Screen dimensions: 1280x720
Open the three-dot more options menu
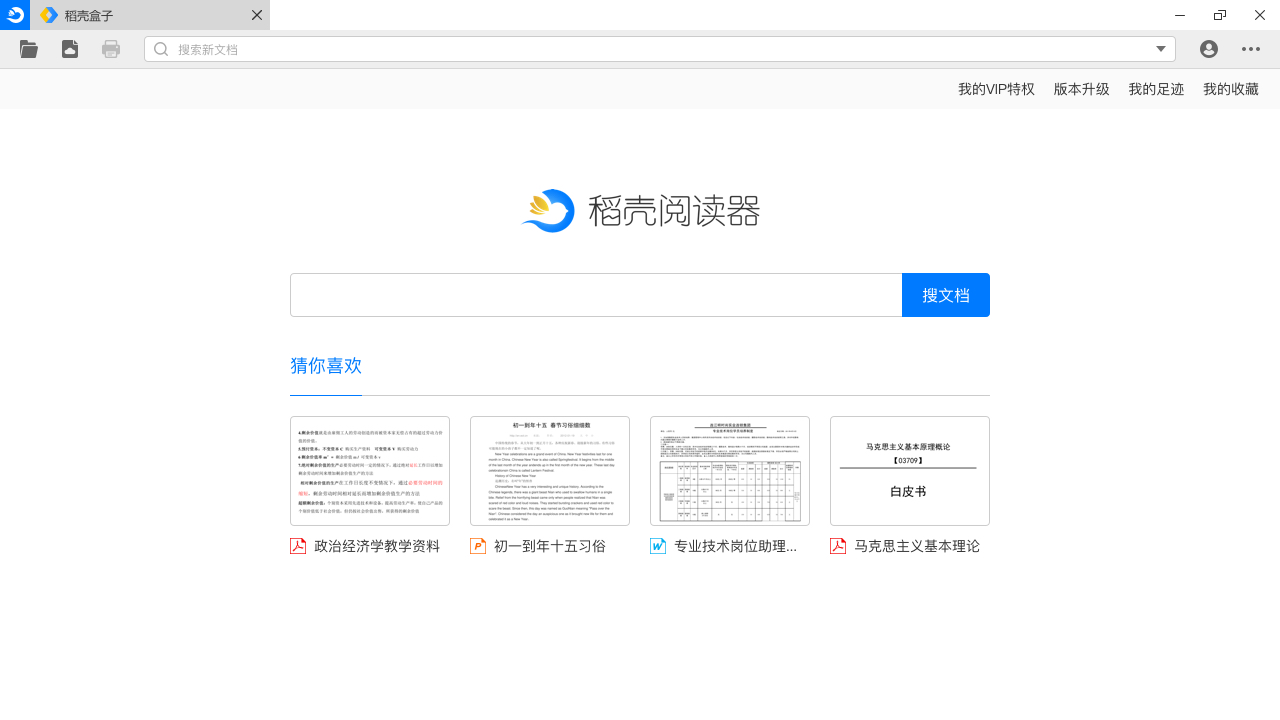click(x=1251, y=49)
